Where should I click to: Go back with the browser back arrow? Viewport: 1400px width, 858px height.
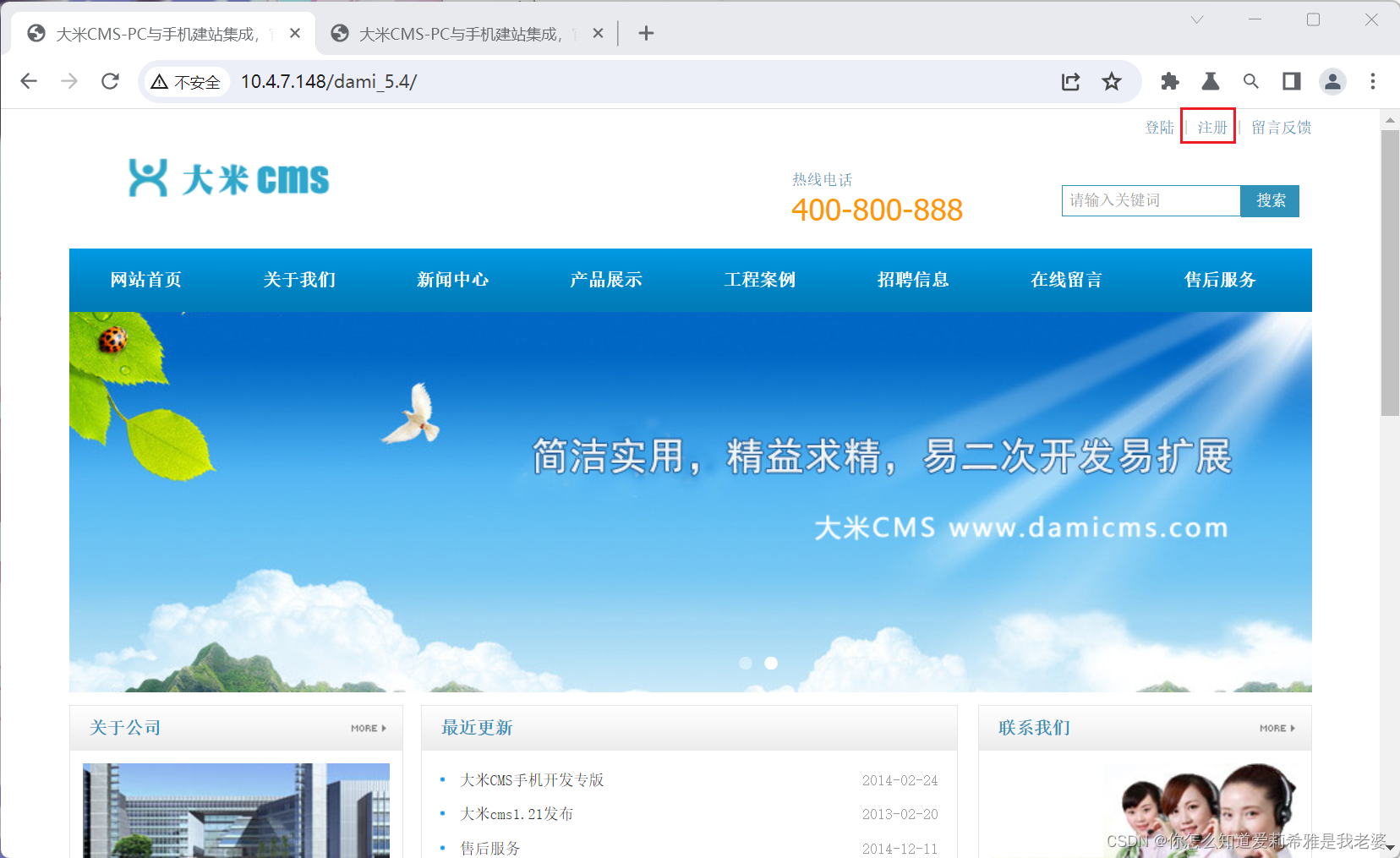[x=29, y=81]
